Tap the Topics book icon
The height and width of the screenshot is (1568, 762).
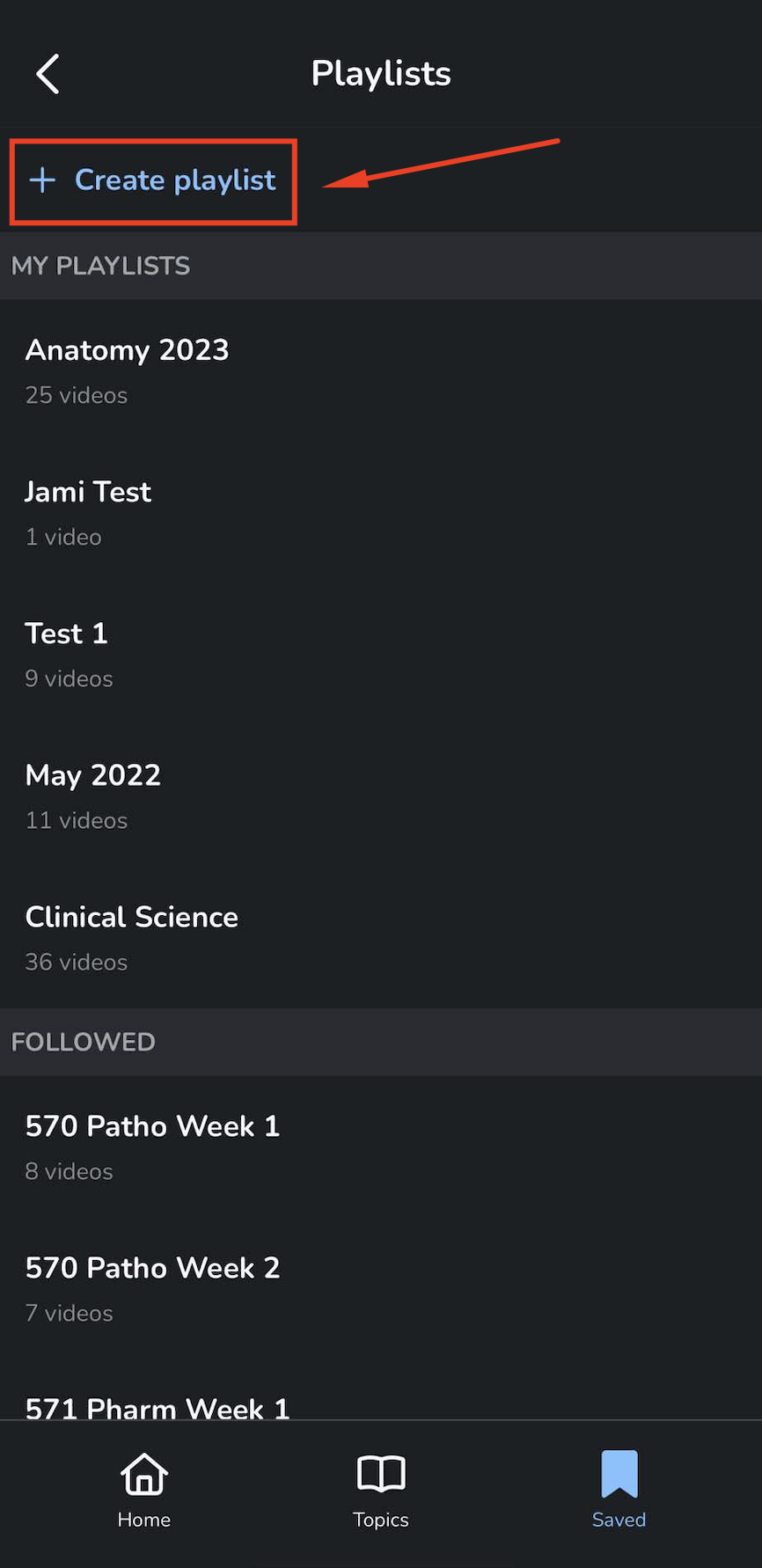[381, 1474]
